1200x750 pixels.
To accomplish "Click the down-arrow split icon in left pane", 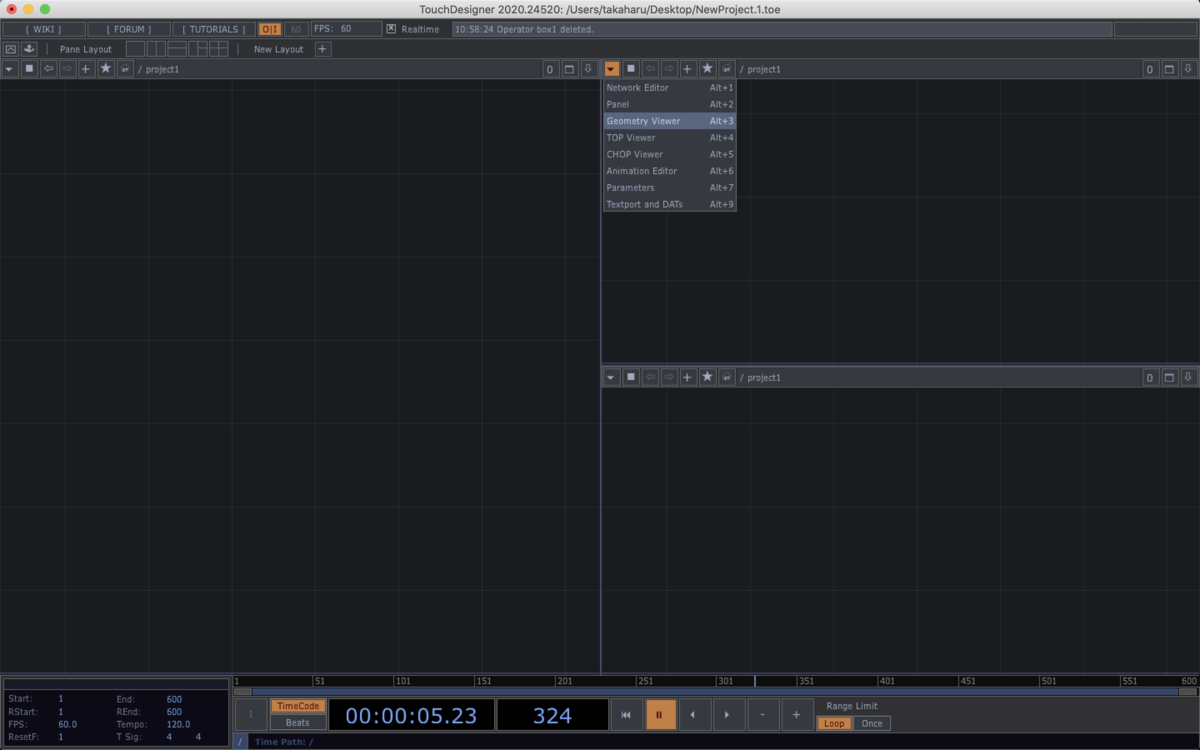I will (x=588, y=69).
